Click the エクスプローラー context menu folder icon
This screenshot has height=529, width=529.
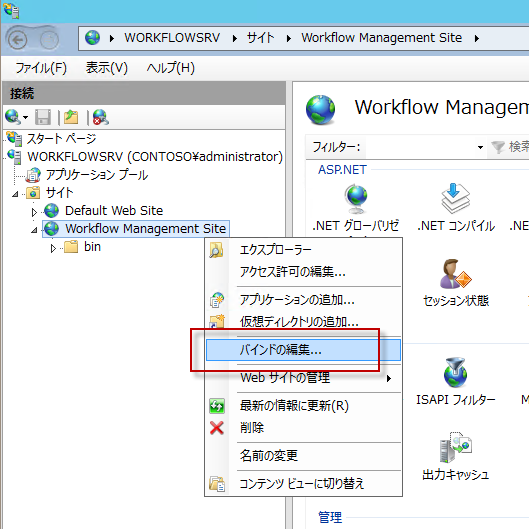tap(216, 250)
